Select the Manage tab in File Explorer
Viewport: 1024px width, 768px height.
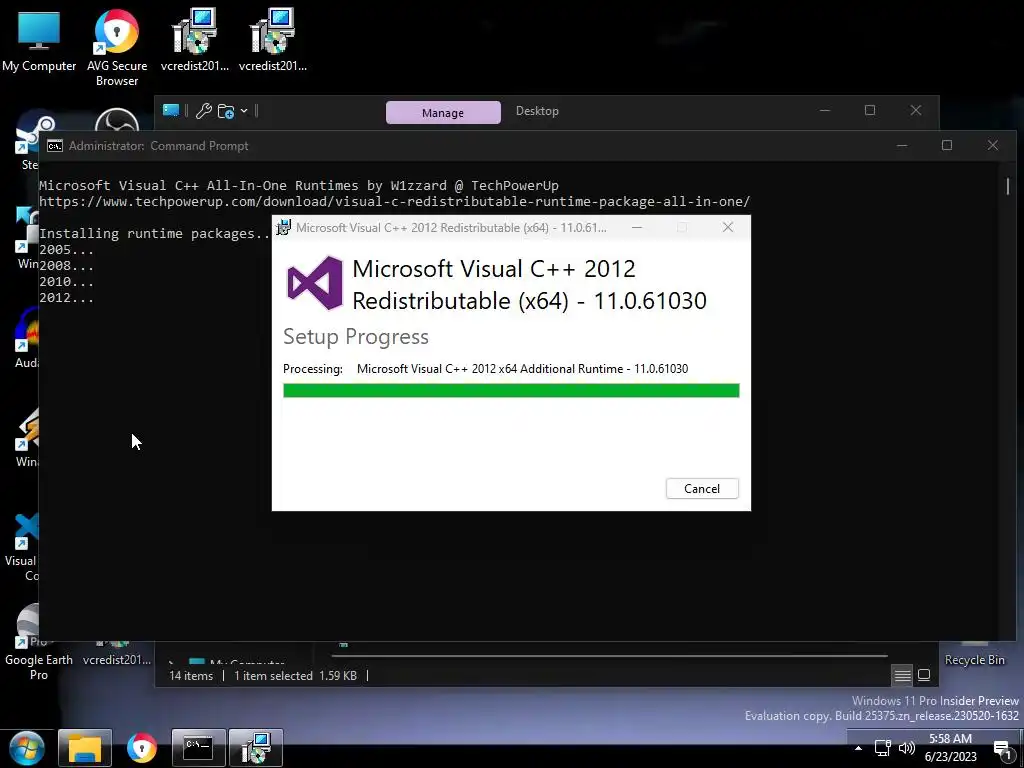[443, 112]
